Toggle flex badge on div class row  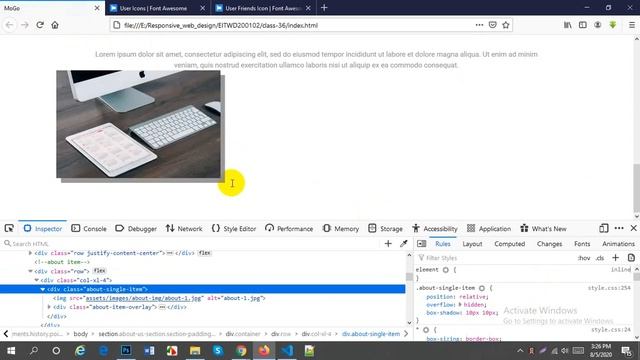pos(99,271)
